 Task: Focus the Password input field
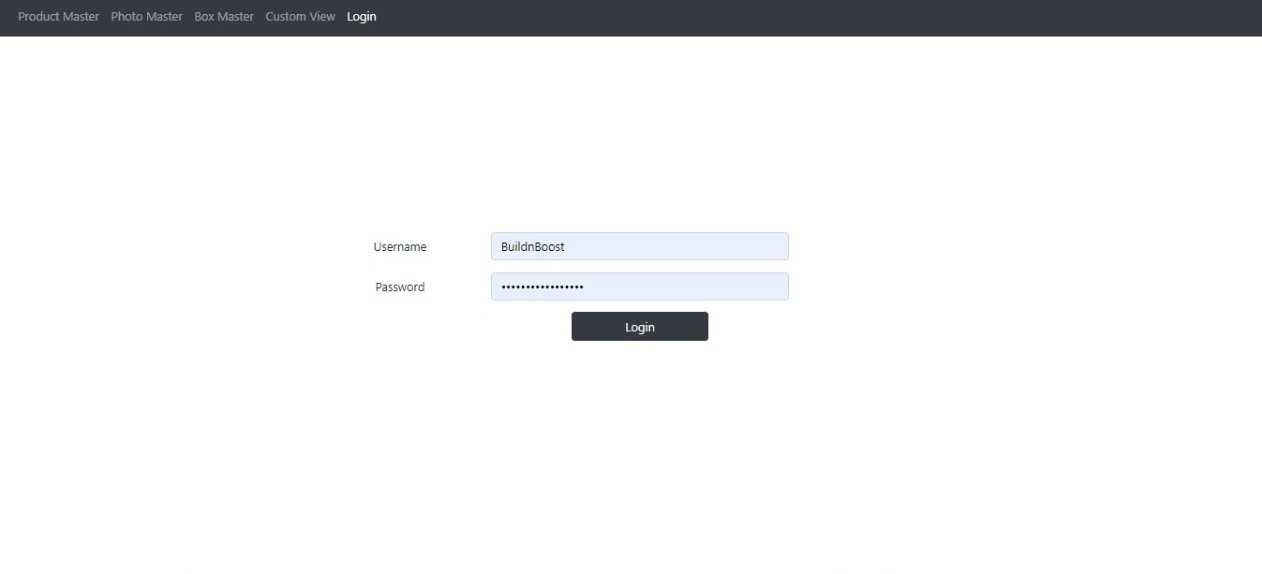(x=640, y=287)
